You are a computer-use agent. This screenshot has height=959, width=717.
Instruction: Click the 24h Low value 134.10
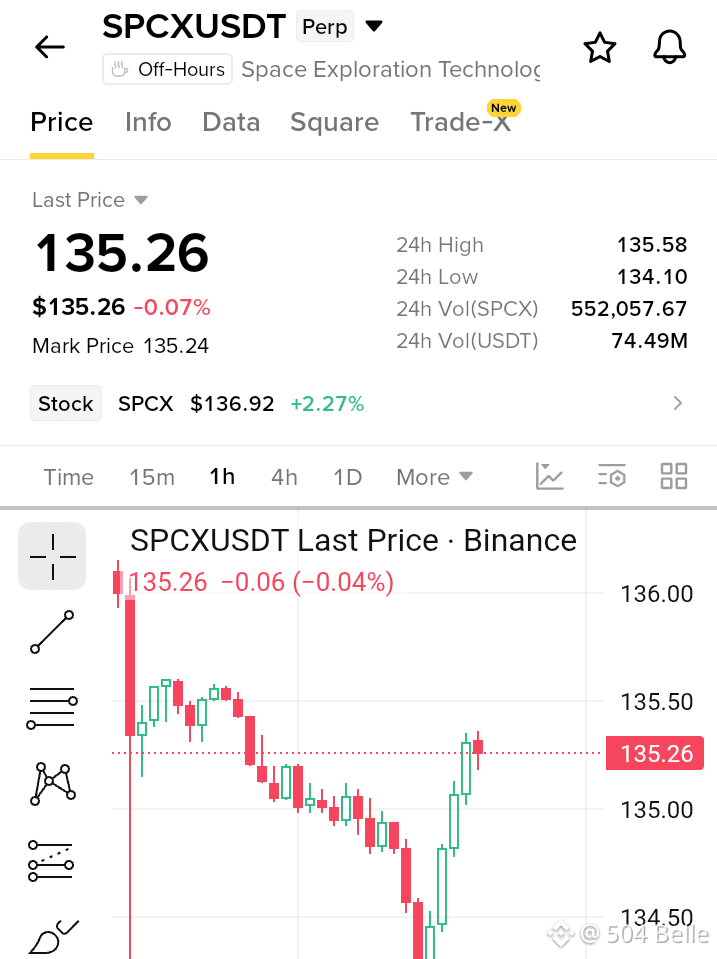click(652, 276)
